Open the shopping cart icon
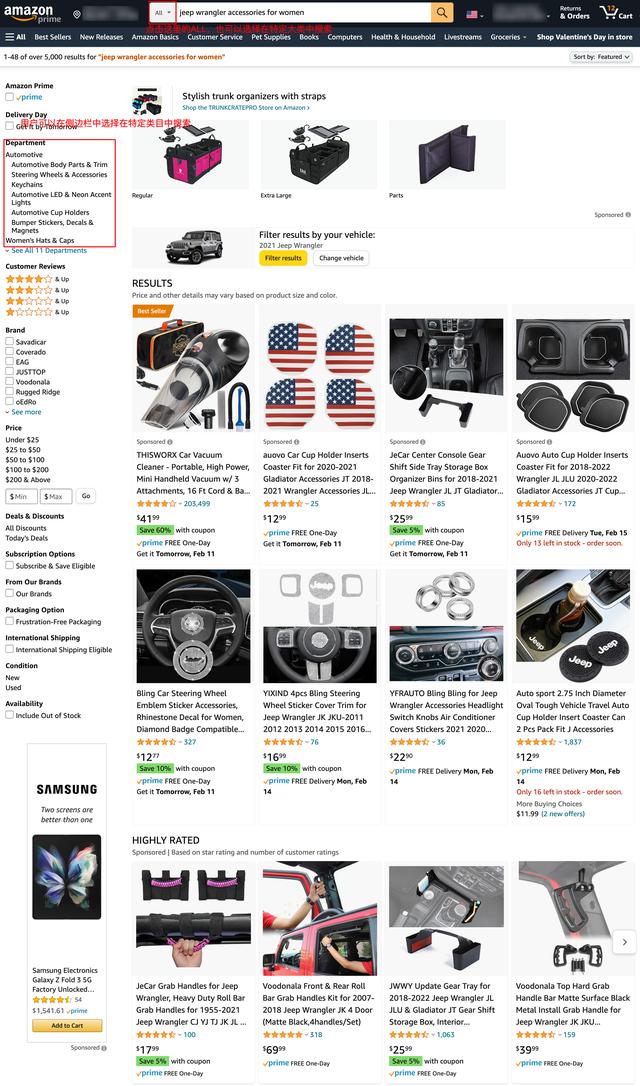This screenshot has width=640, height=1086. [616, 12]
